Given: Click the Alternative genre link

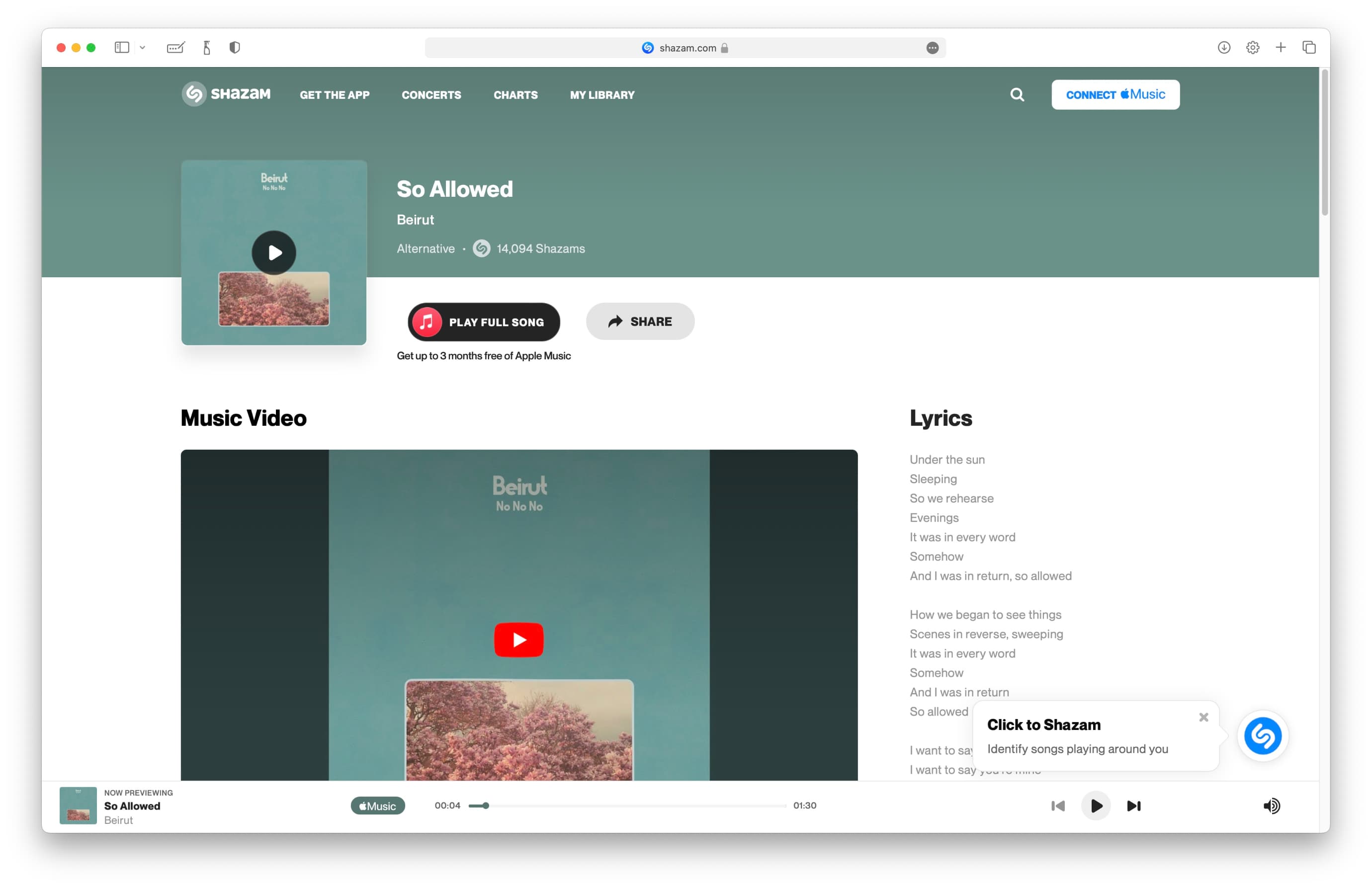Looking at the screenshot, I should point(426,248).
